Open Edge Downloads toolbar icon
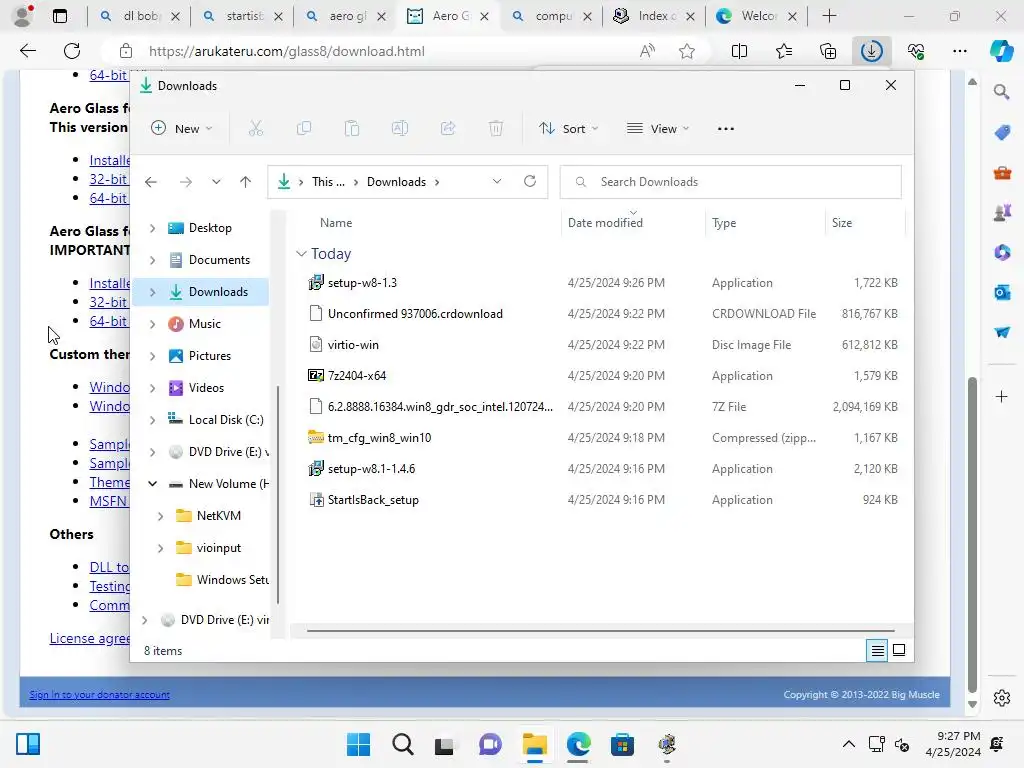Screen dimensions: 1024x768 click(871, 51)
